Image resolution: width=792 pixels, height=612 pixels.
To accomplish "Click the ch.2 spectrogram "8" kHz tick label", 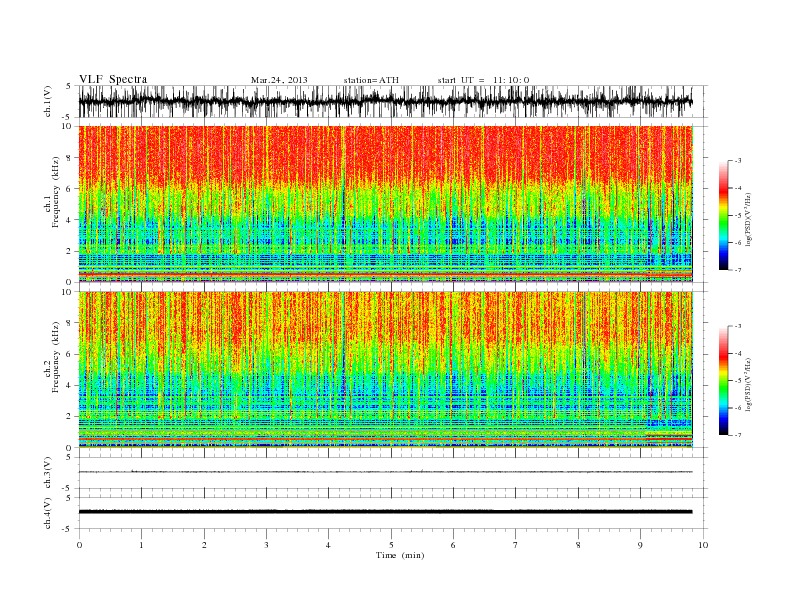I will (x=69, y=323).
